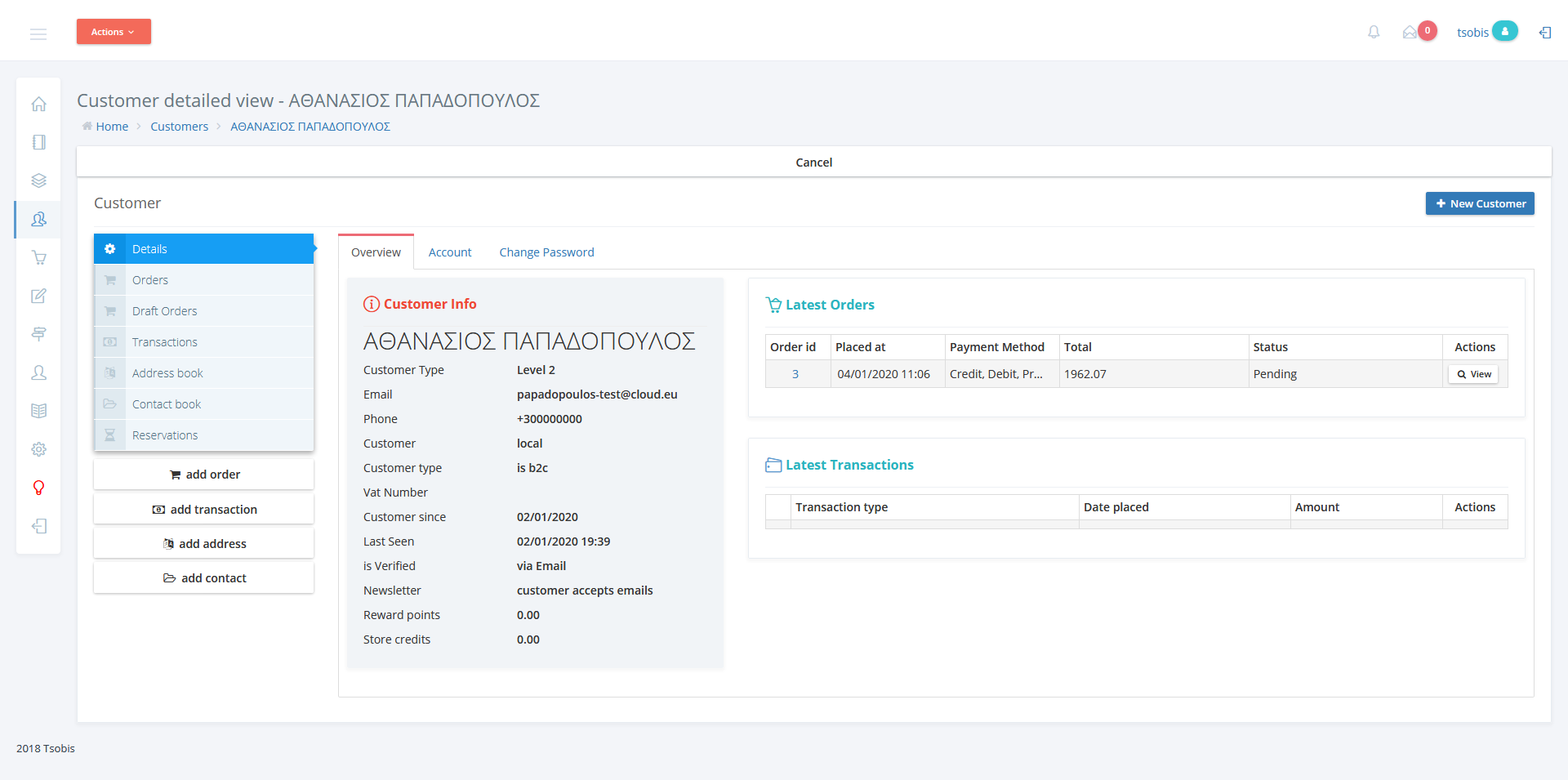Click the add order button
Image resolution: width=1568 pixels, height=780 pixels.
tap(204, 475)
